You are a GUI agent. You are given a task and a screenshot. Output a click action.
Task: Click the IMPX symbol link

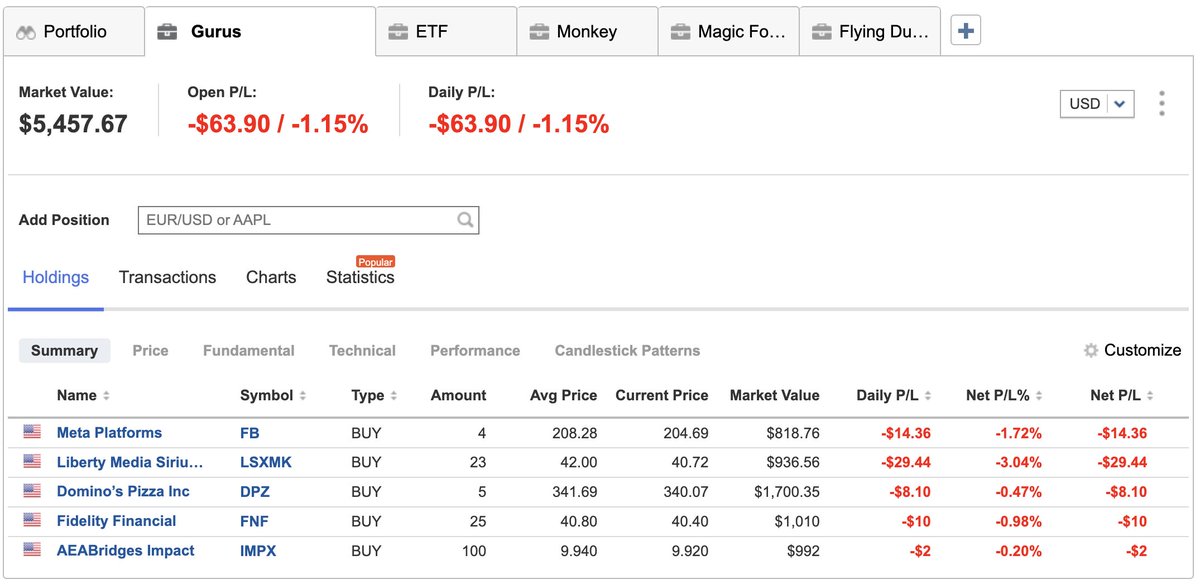pos(258,550)
